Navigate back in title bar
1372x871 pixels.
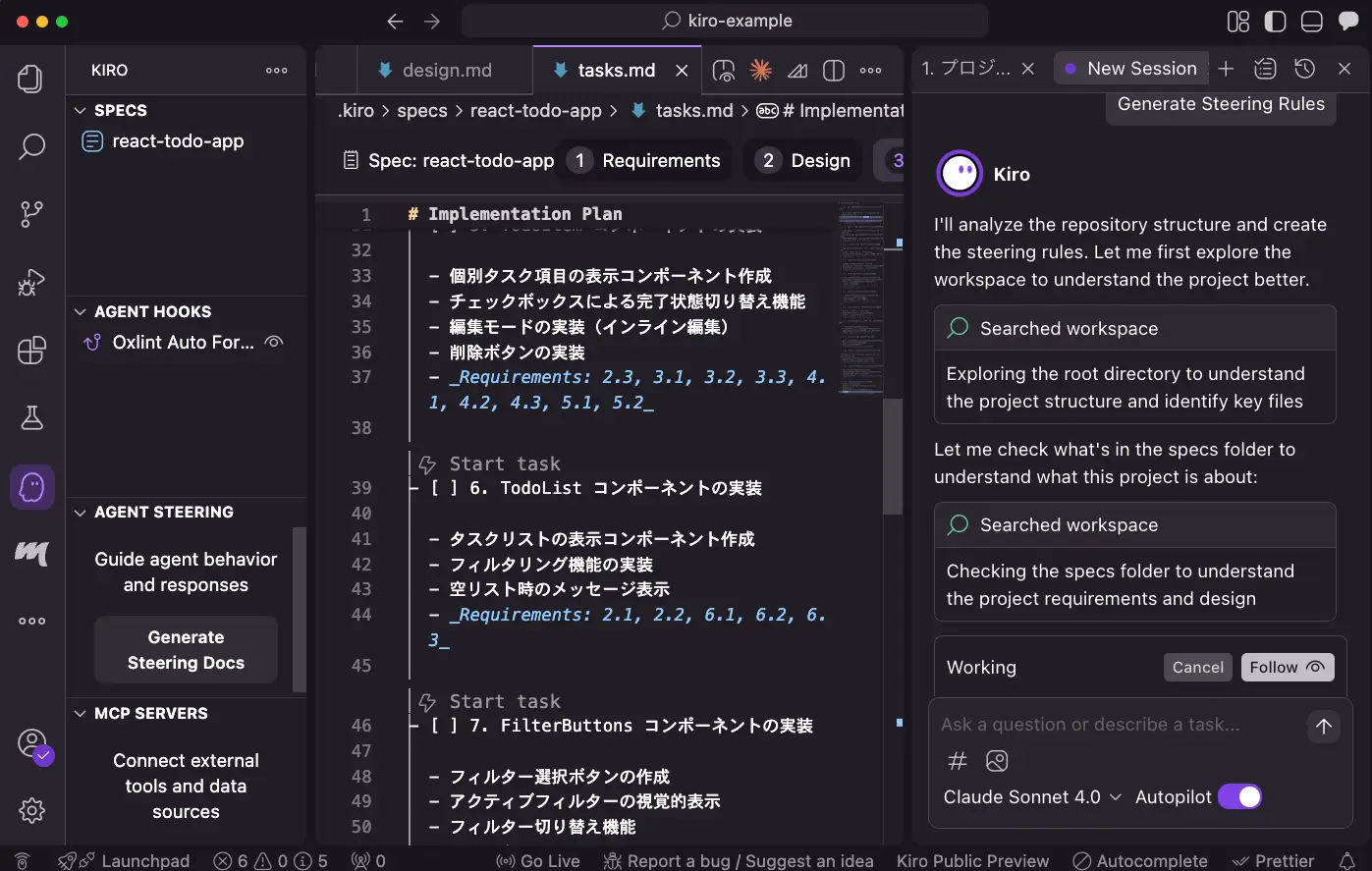(x=395, y=21)
